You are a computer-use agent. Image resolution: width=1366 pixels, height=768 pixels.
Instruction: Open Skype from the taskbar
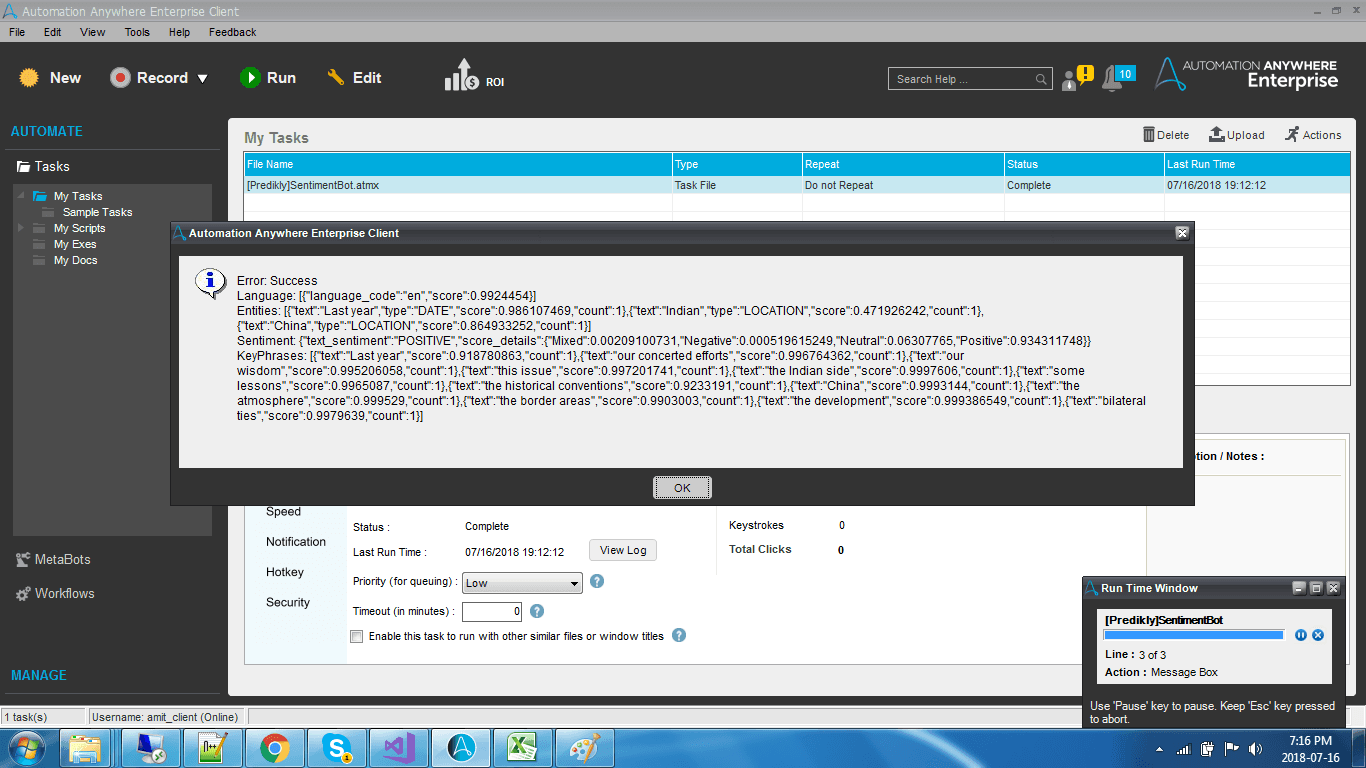[336, 748]
